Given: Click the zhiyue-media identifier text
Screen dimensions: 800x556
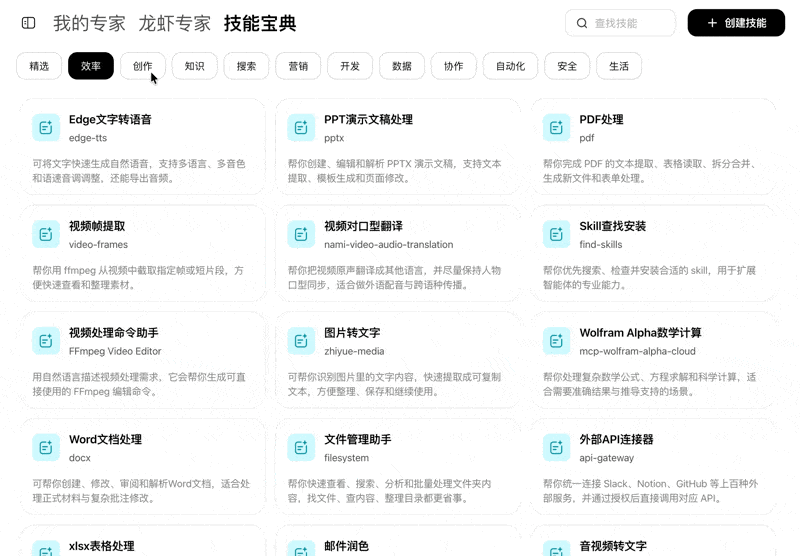Looking at the screenshot, I should point(354,351).
